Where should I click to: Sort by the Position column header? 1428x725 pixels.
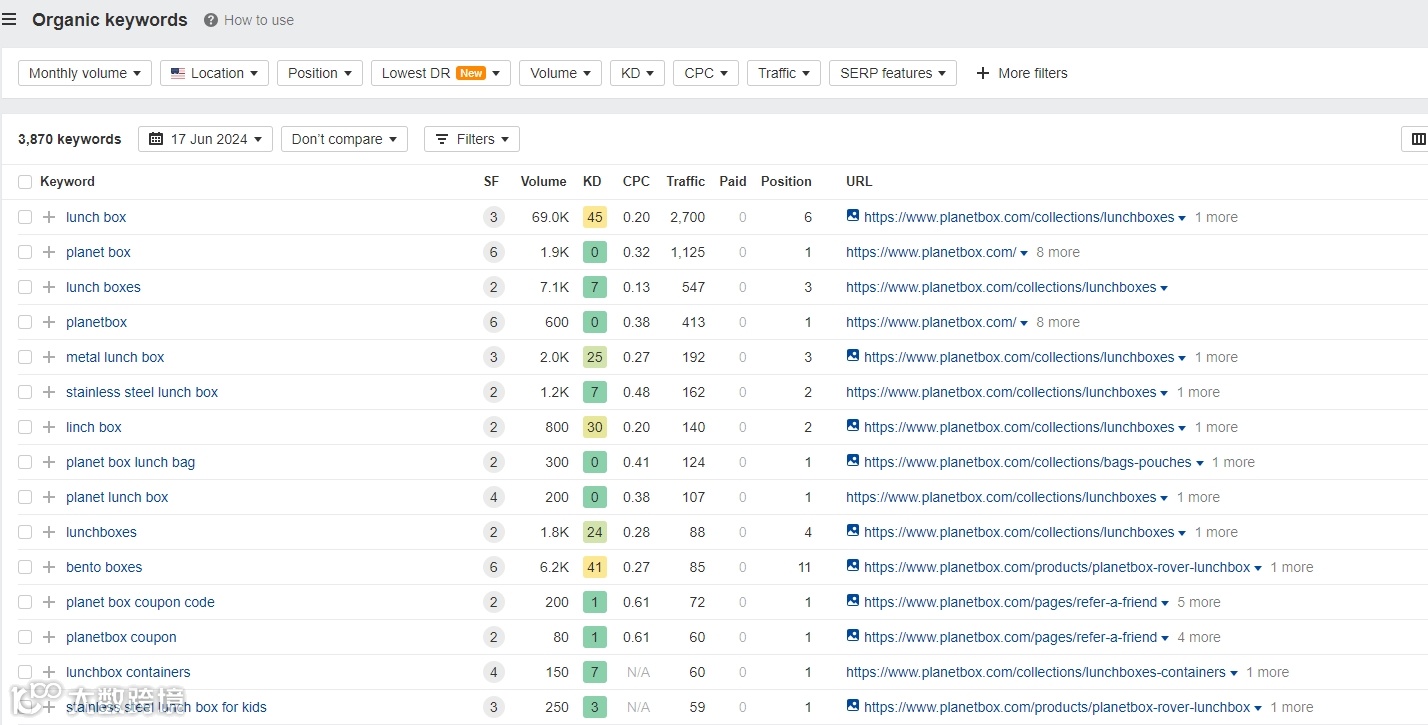coord(786,182)
